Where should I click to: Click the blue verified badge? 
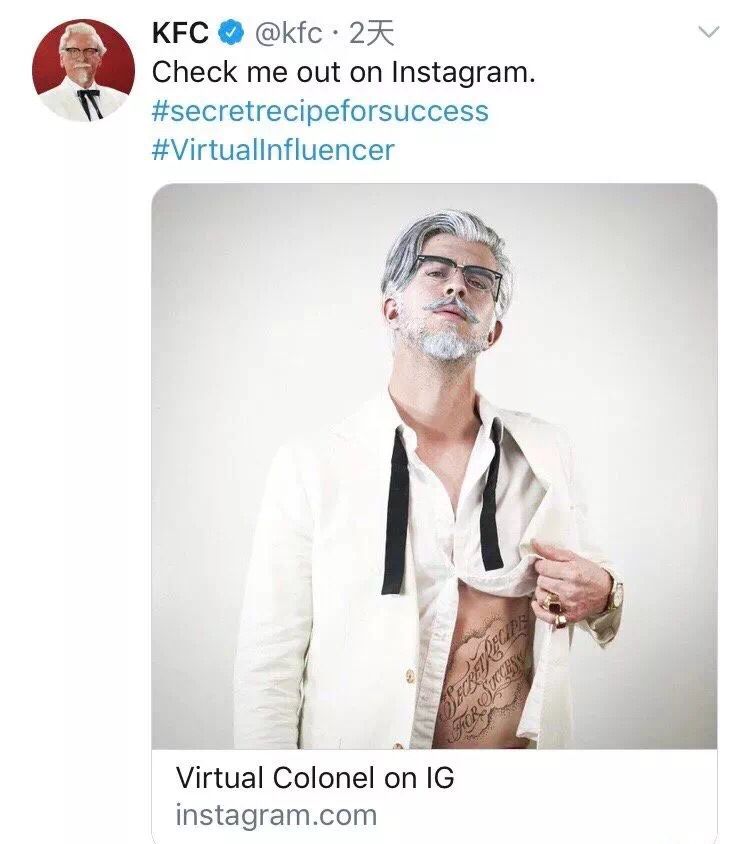[x=232, y=33]
